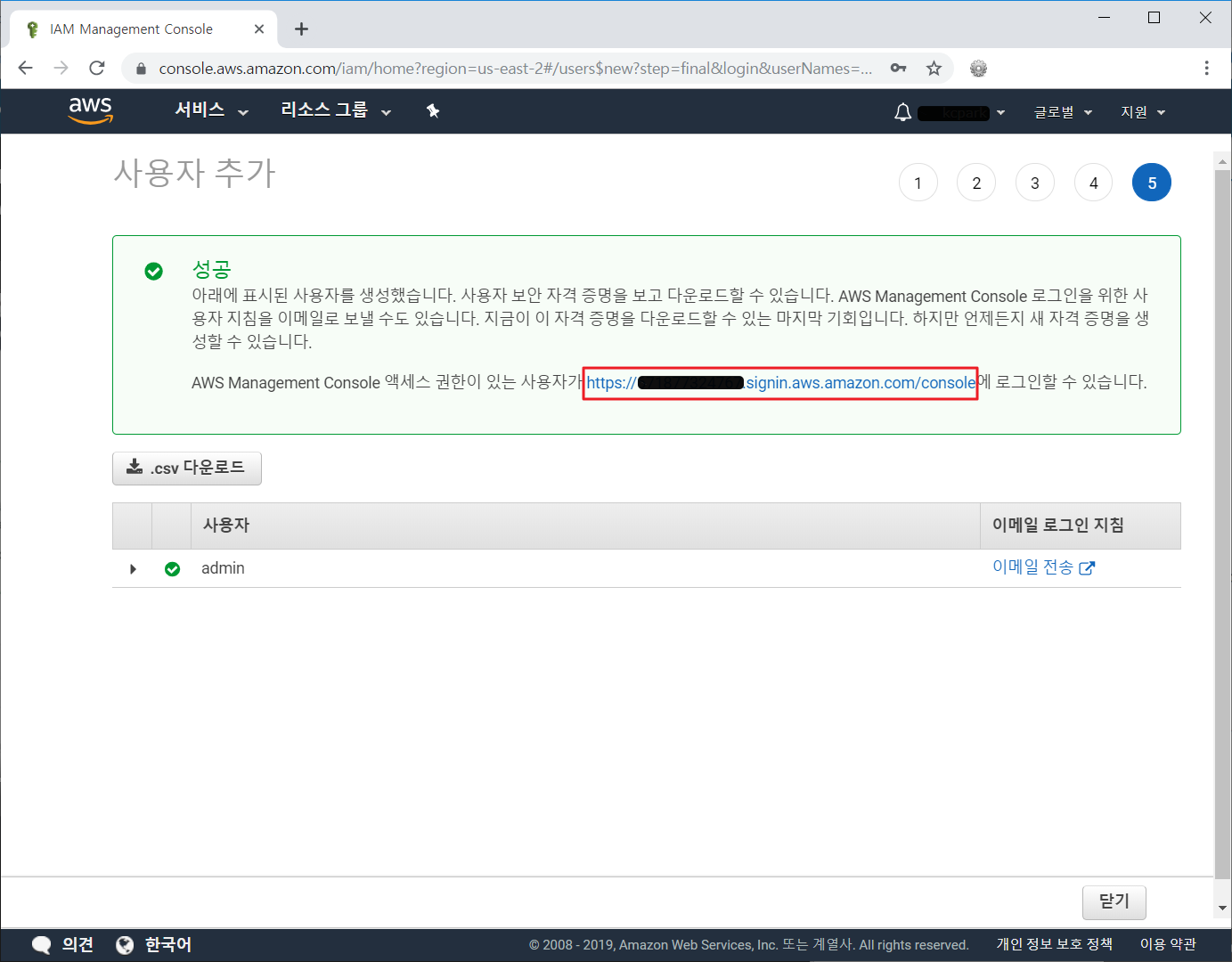Go back to the previous page
Screen dimensions: 1232x962
(25, 69)
